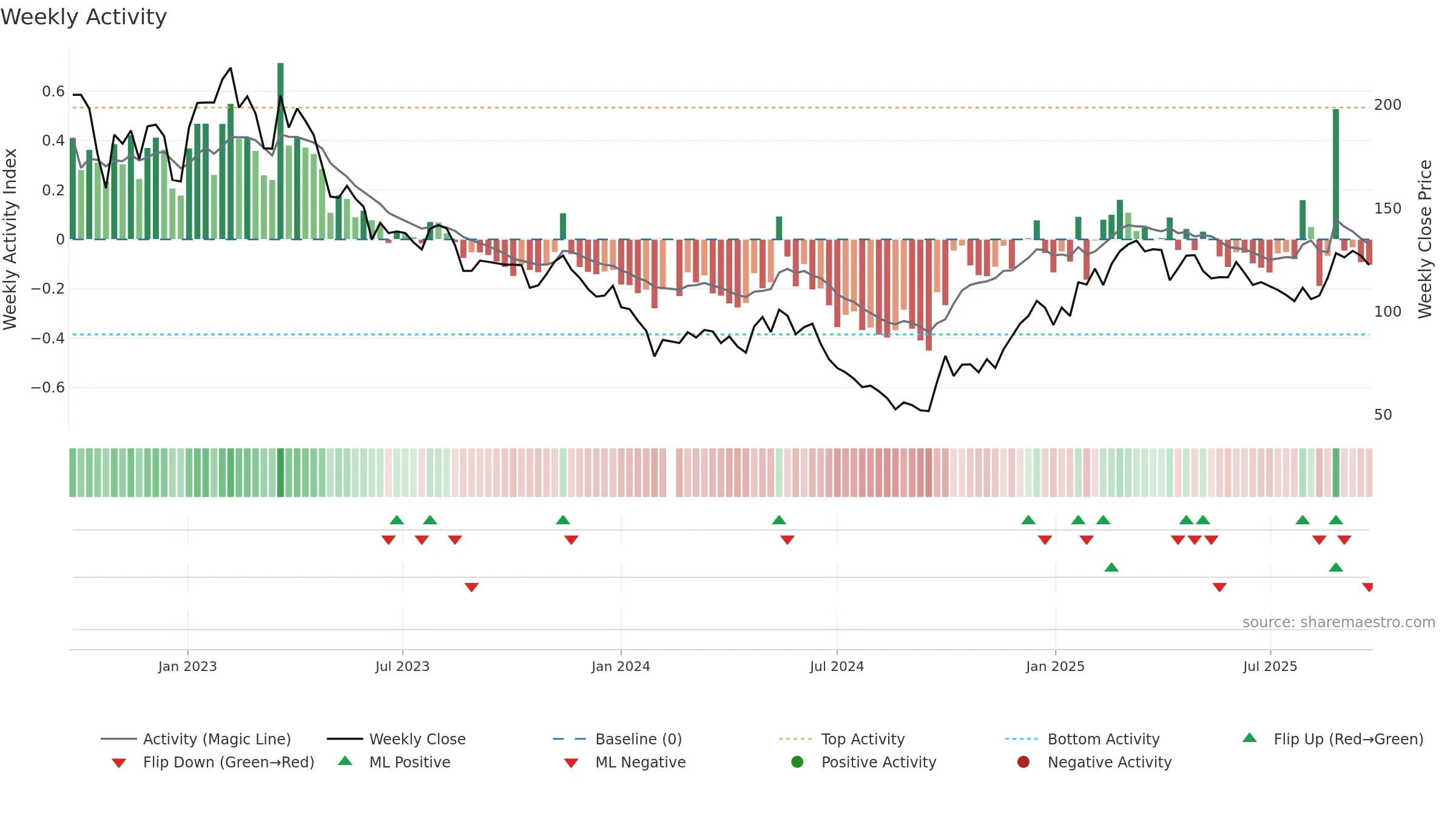1456x819 pixels.
Task: Click the Jan 2024 x-axis label
Action: pos(621,666)
